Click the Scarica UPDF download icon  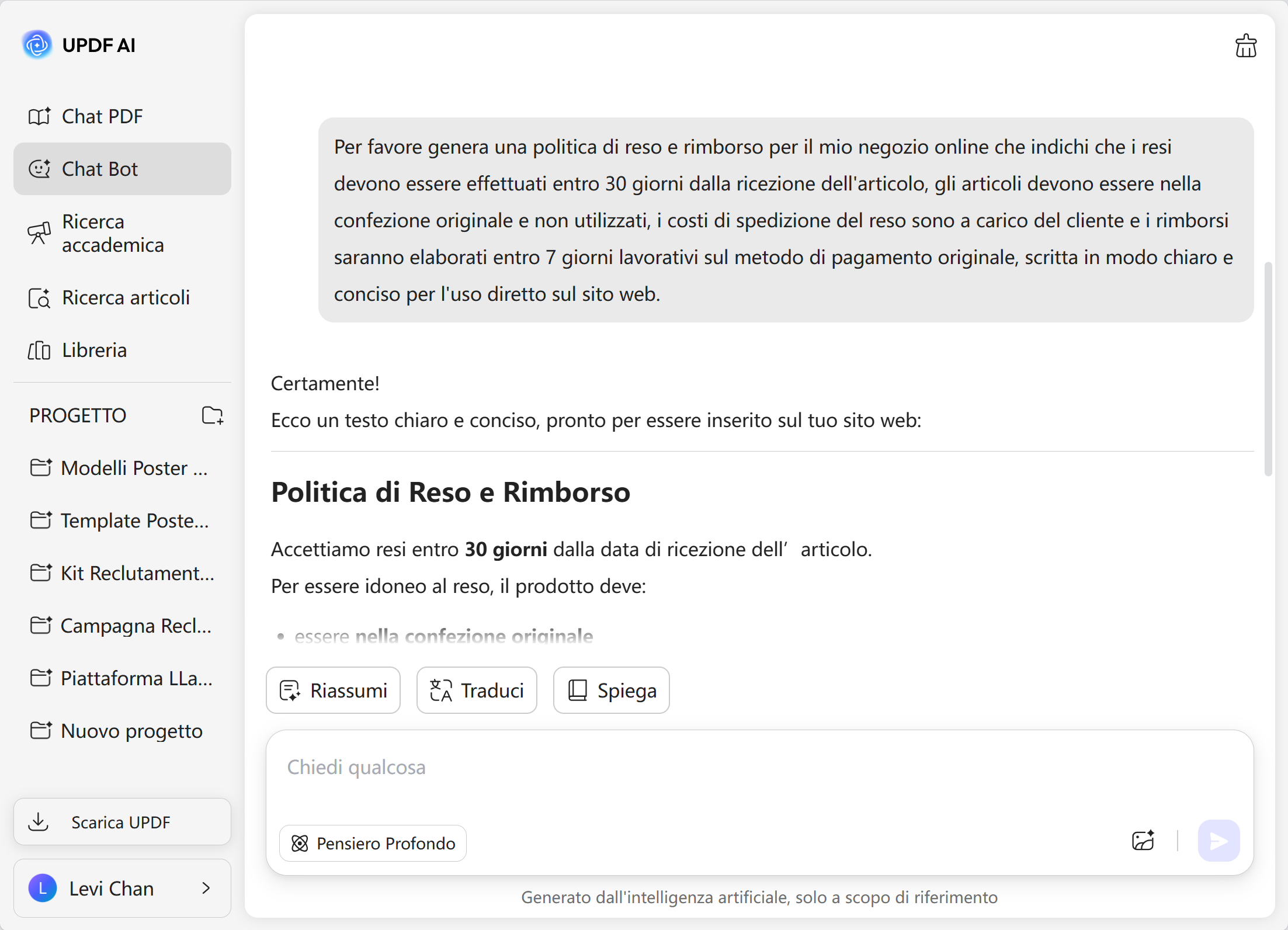click(x=39, y=822)
